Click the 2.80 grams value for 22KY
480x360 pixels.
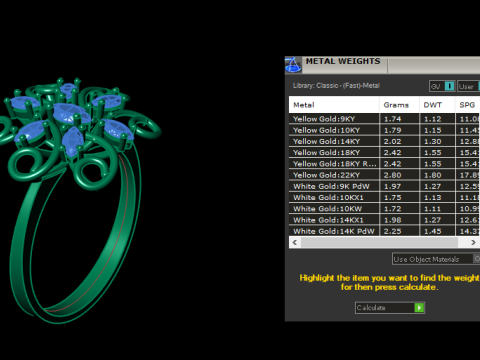(x=392, y=175)
